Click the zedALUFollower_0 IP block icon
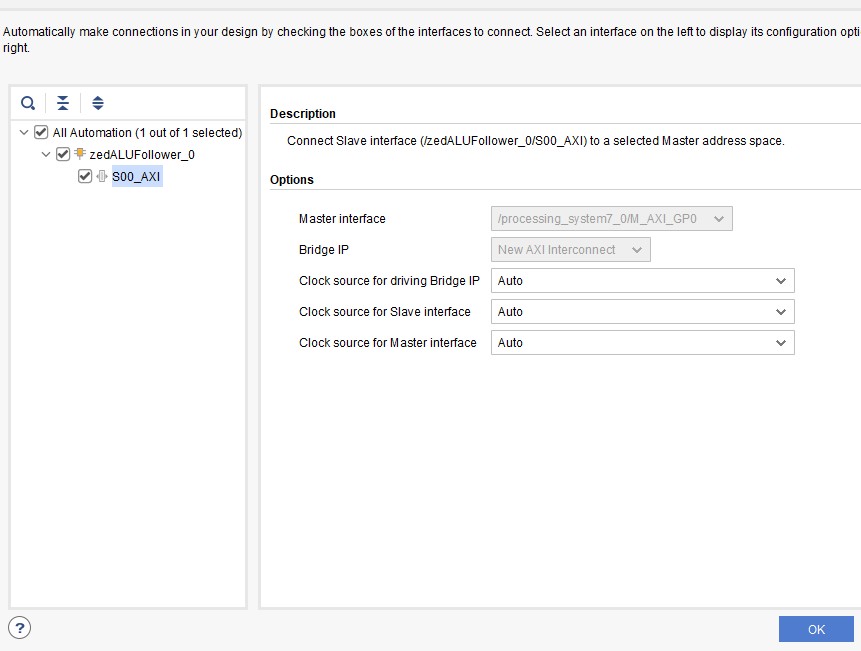This screenshot has height=651, width=861. point(80,154)
